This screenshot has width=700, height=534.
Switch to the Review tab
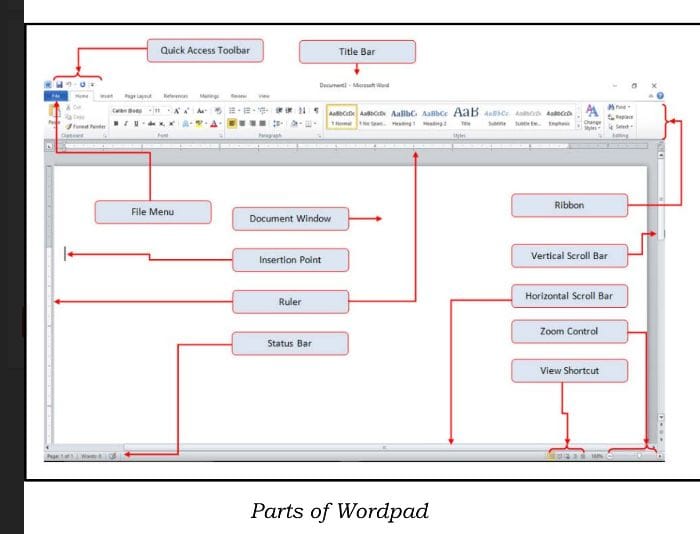(x=238, y=96)
